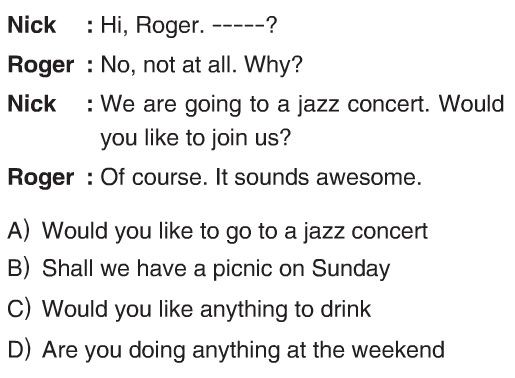Click the reply "No, not at all. Why?"

201,65
